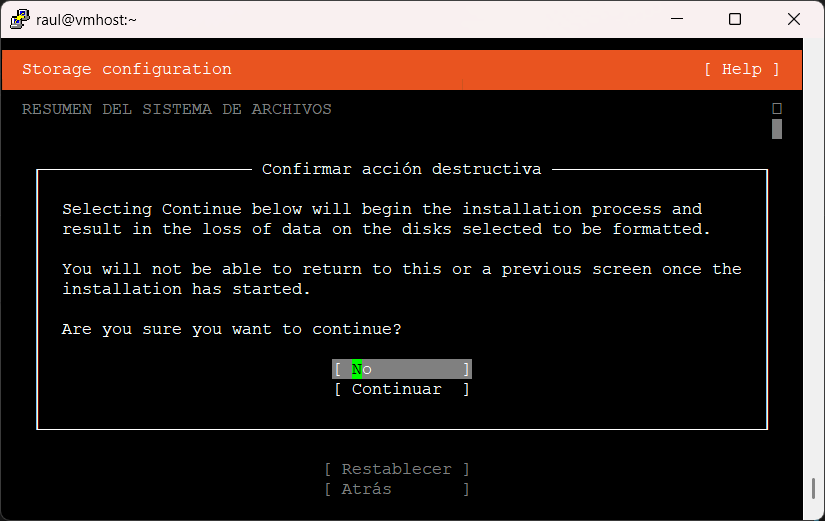Maximize the terminal window
The width and height of the screenshot is (825, 521).
point(735,19)
